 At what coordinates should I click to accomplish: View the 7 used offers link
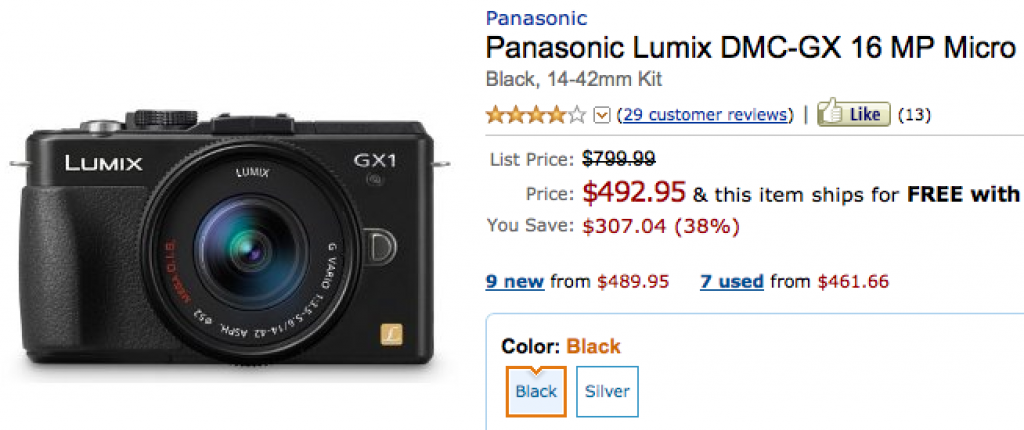coord(732,281)
